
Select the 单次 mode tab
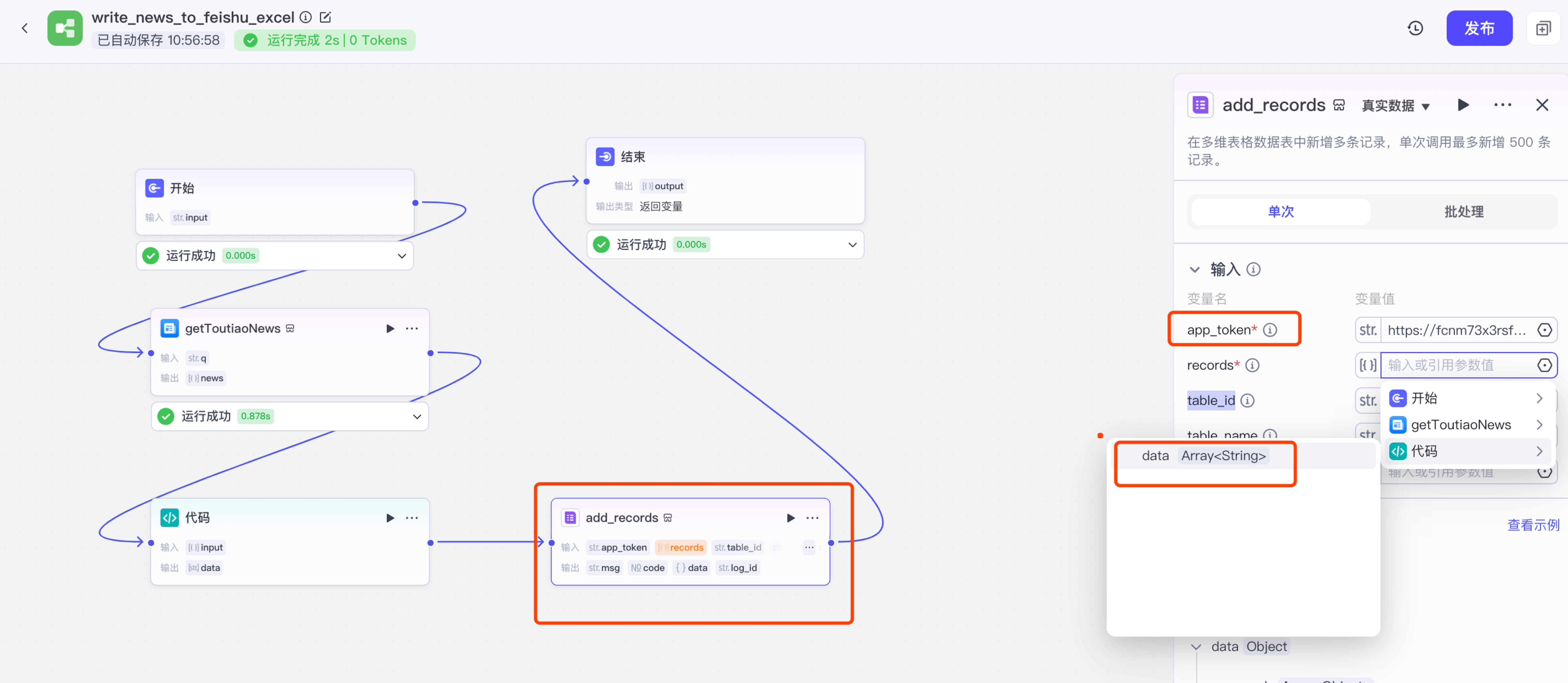click(1281, 212)
